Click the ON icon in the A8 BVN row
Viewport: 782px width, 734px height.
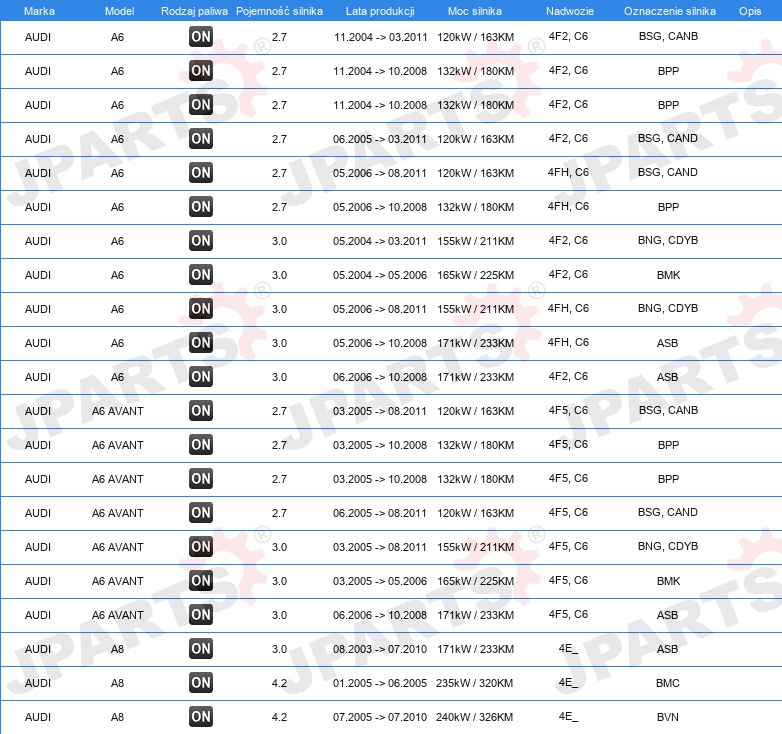point(201,717)
